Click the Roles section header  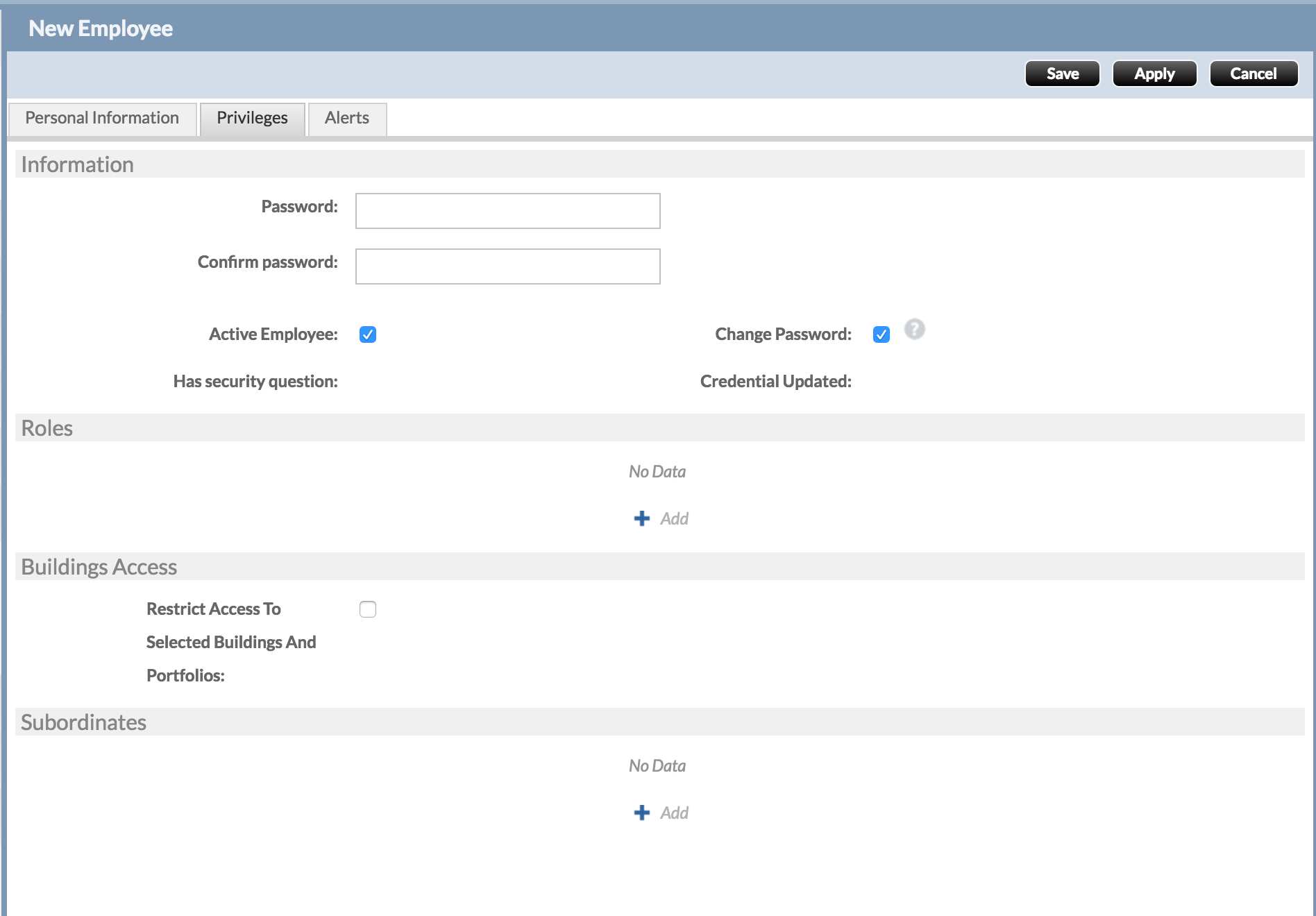click(x=47, y=428)
